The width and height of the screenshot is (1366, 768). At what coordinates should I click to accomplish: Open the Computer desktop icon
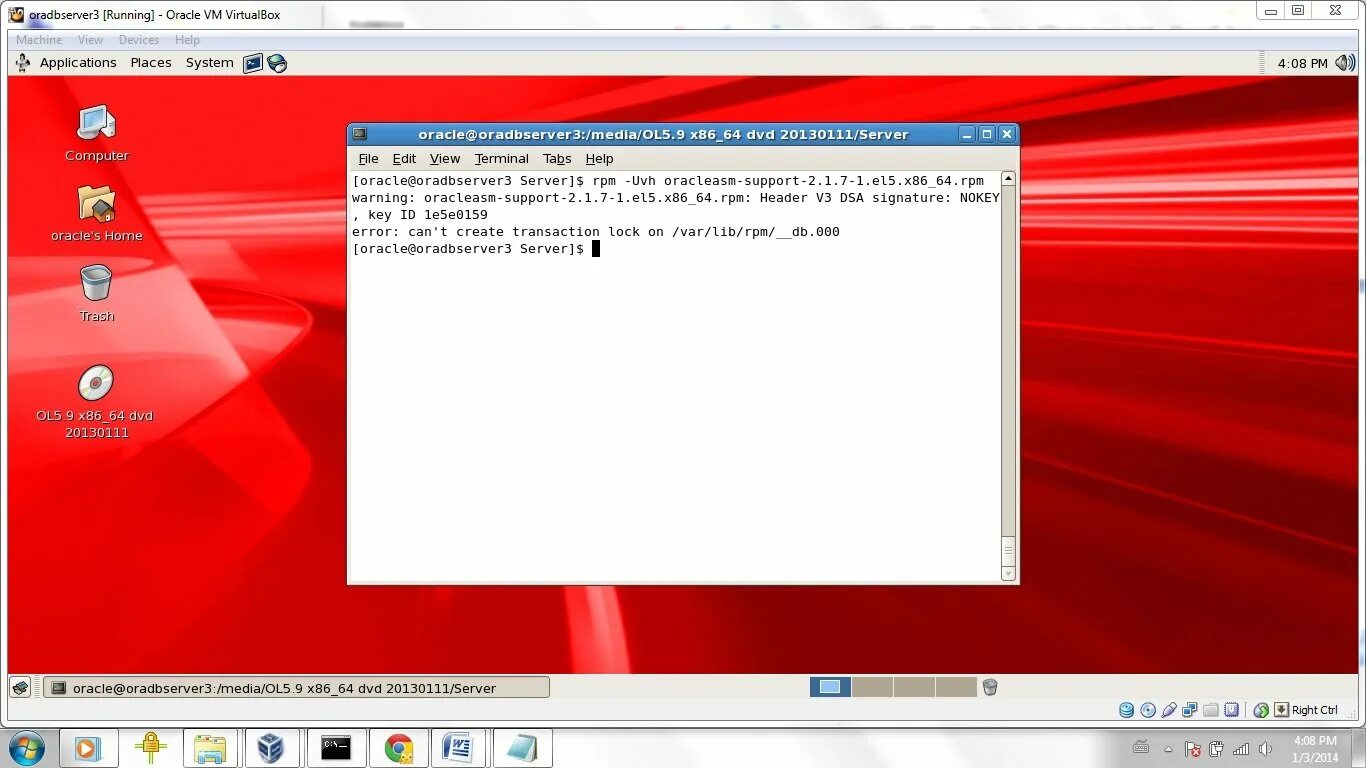tap(97, 124)
